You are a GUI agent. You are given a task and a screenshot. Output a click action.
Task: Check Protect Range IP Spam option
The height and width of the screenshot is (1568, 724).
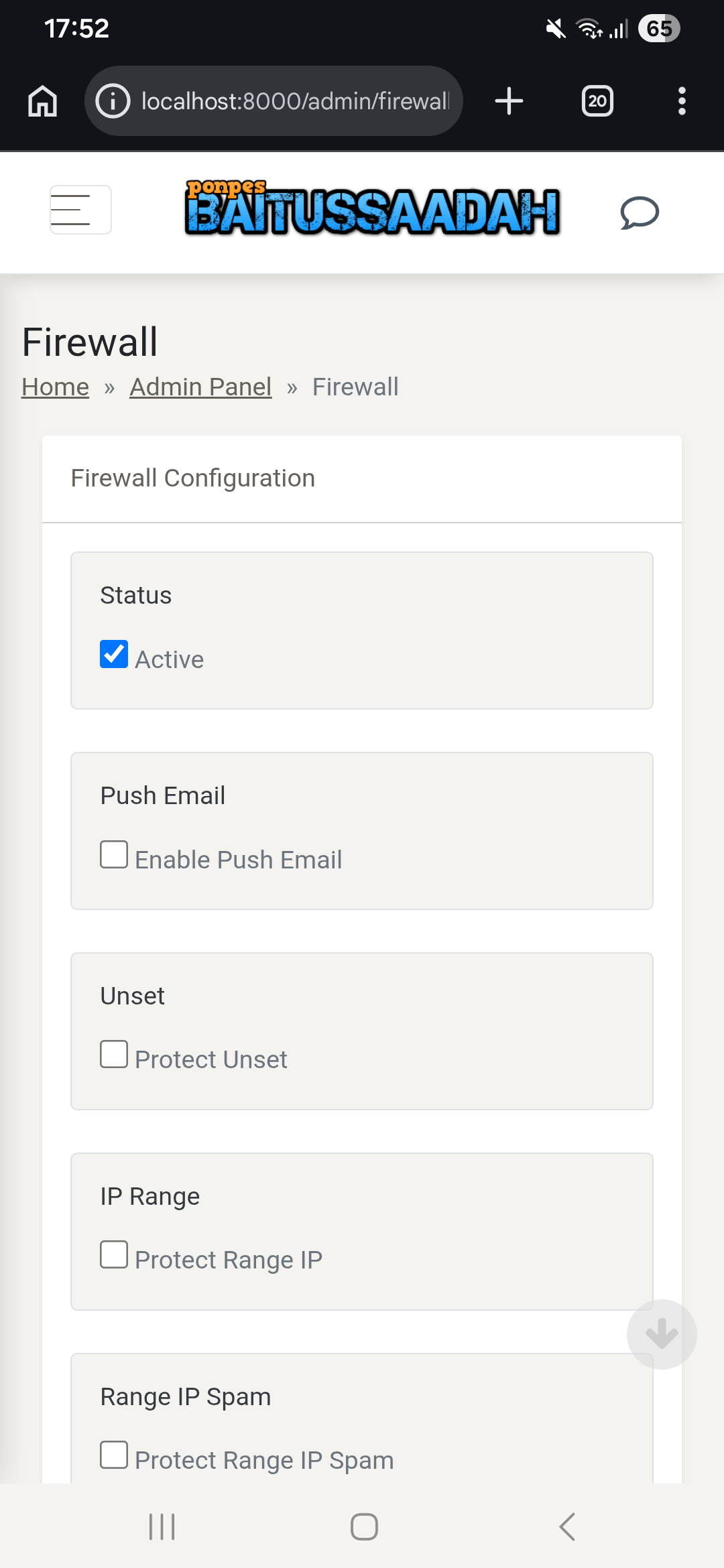click(114, 1455)
